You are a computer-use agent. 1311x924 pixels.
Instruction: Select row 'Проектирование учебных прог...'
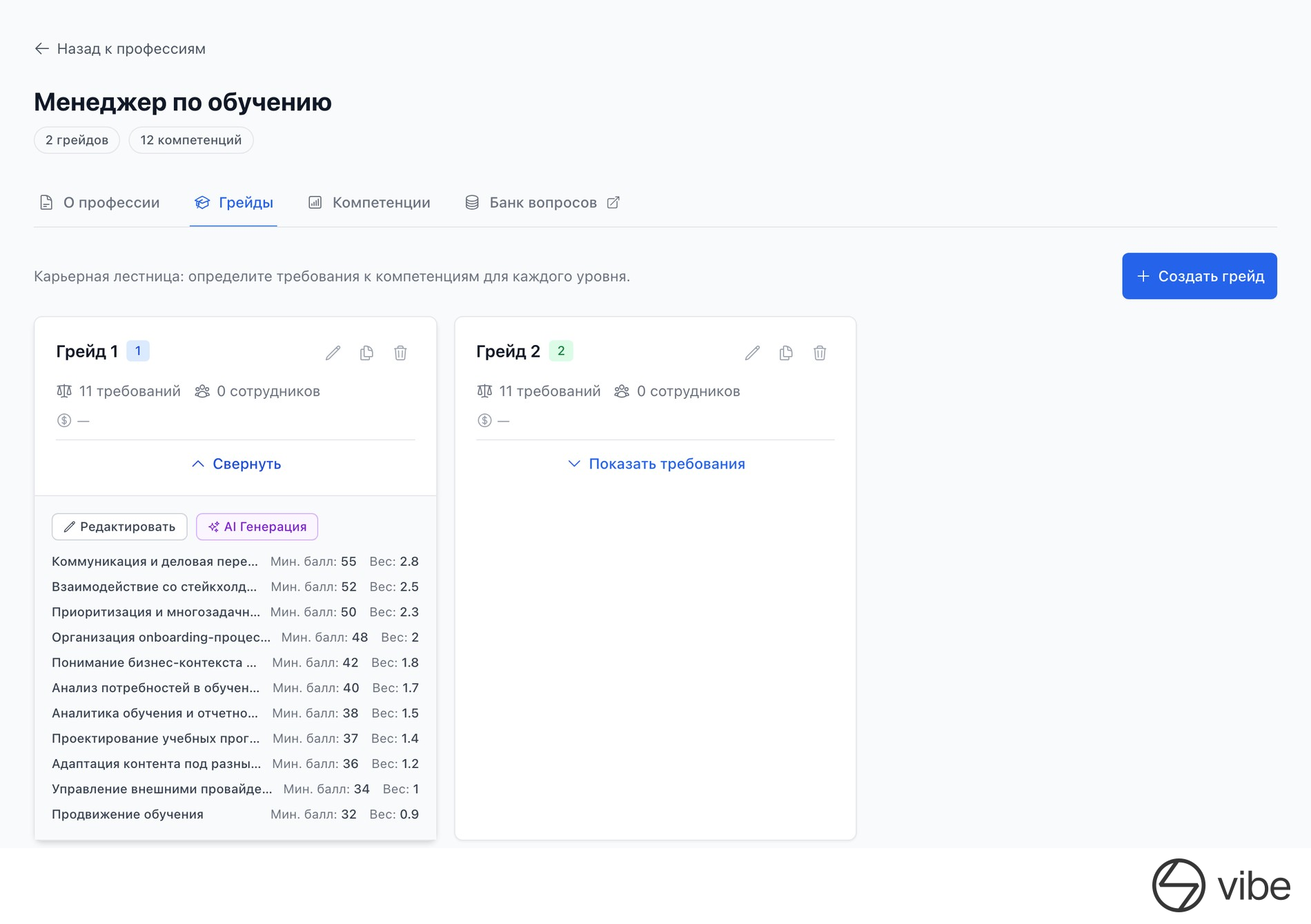coord(235,738)
